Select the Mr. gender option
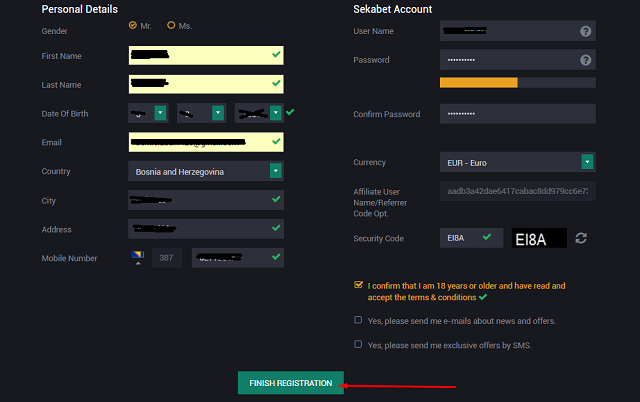 (133, 25)
